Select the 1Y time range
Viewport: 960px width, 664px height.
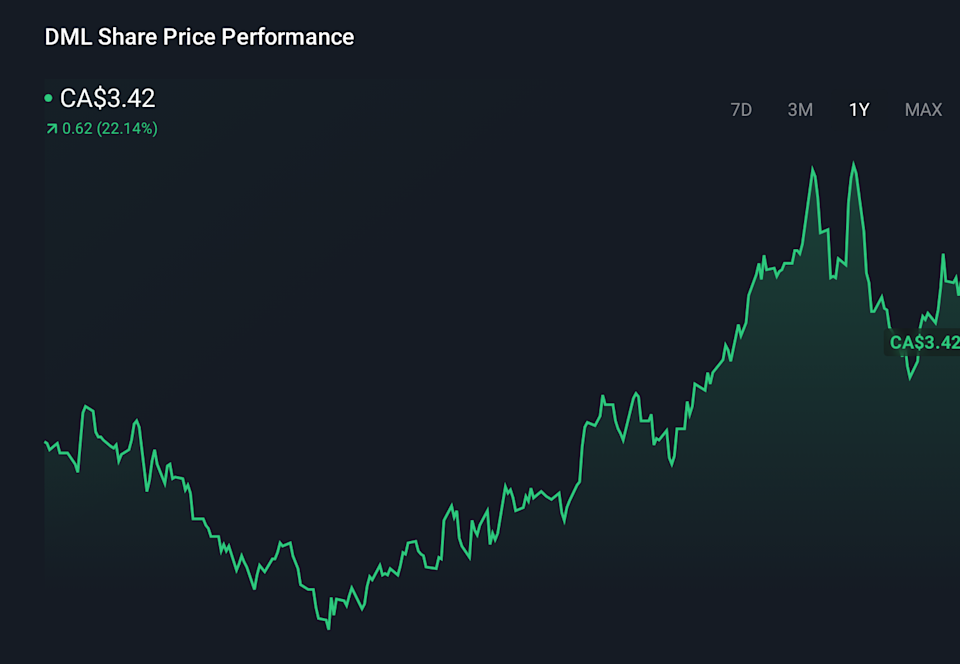[x=858, y=110]
